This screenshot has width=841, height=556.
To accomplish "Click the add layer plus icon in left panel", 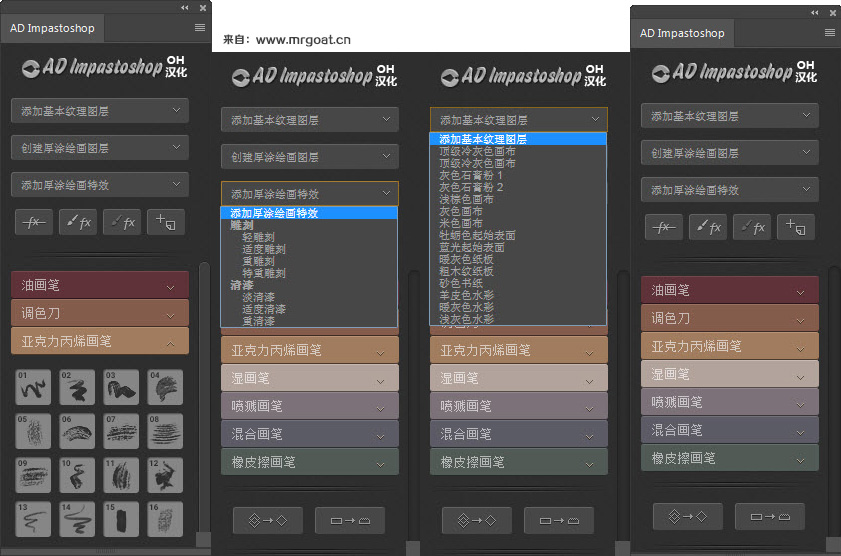I will 166,222.
